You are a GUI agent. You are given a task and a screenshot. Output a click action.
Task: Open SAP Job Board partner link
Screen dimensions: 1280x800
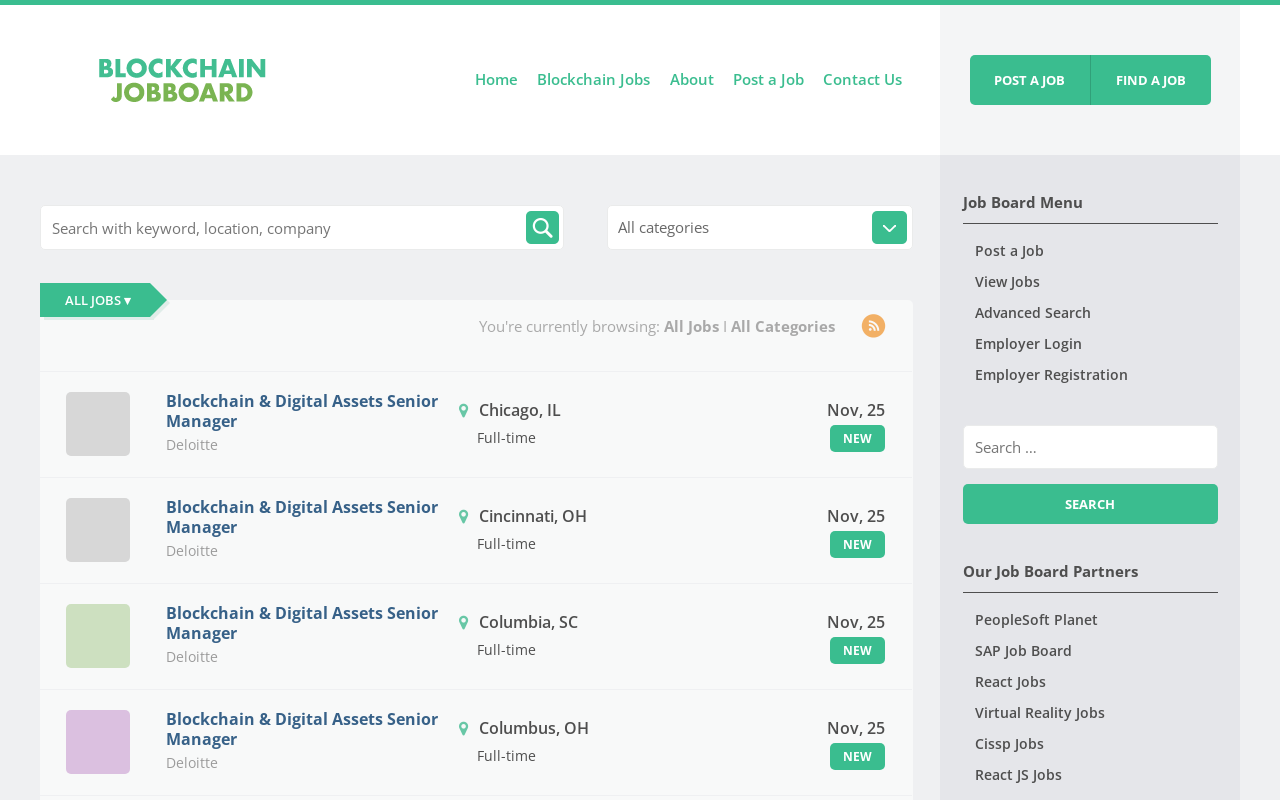[1023, 651]
